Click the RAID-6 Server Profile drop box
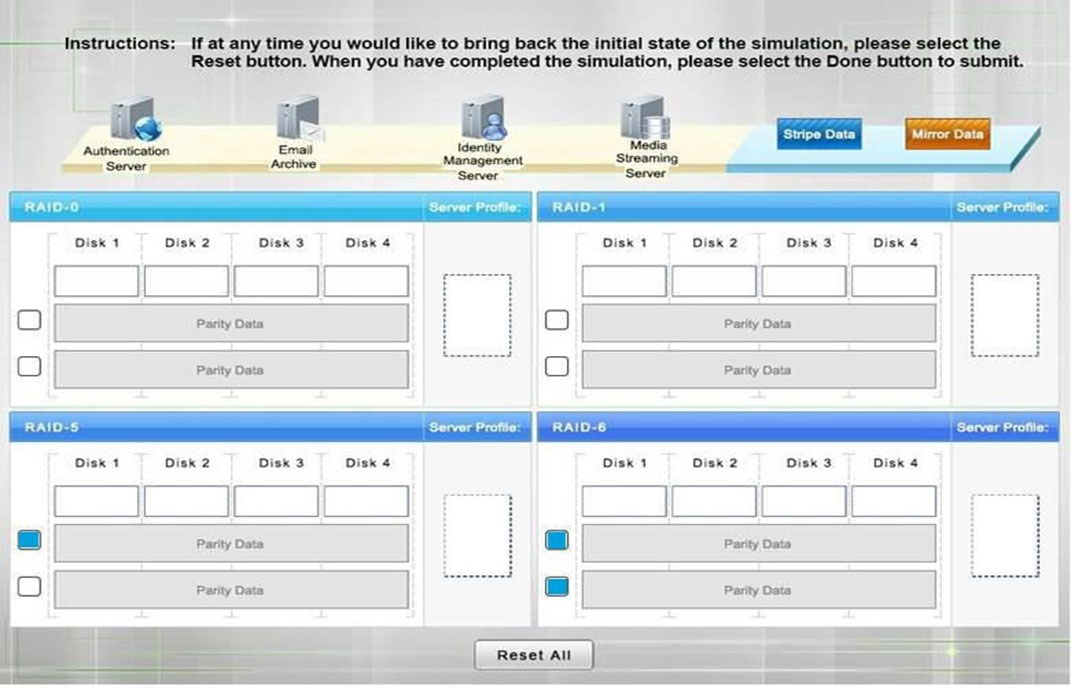This screenshot has height=688, width=1071. [x=1005, y=536]
